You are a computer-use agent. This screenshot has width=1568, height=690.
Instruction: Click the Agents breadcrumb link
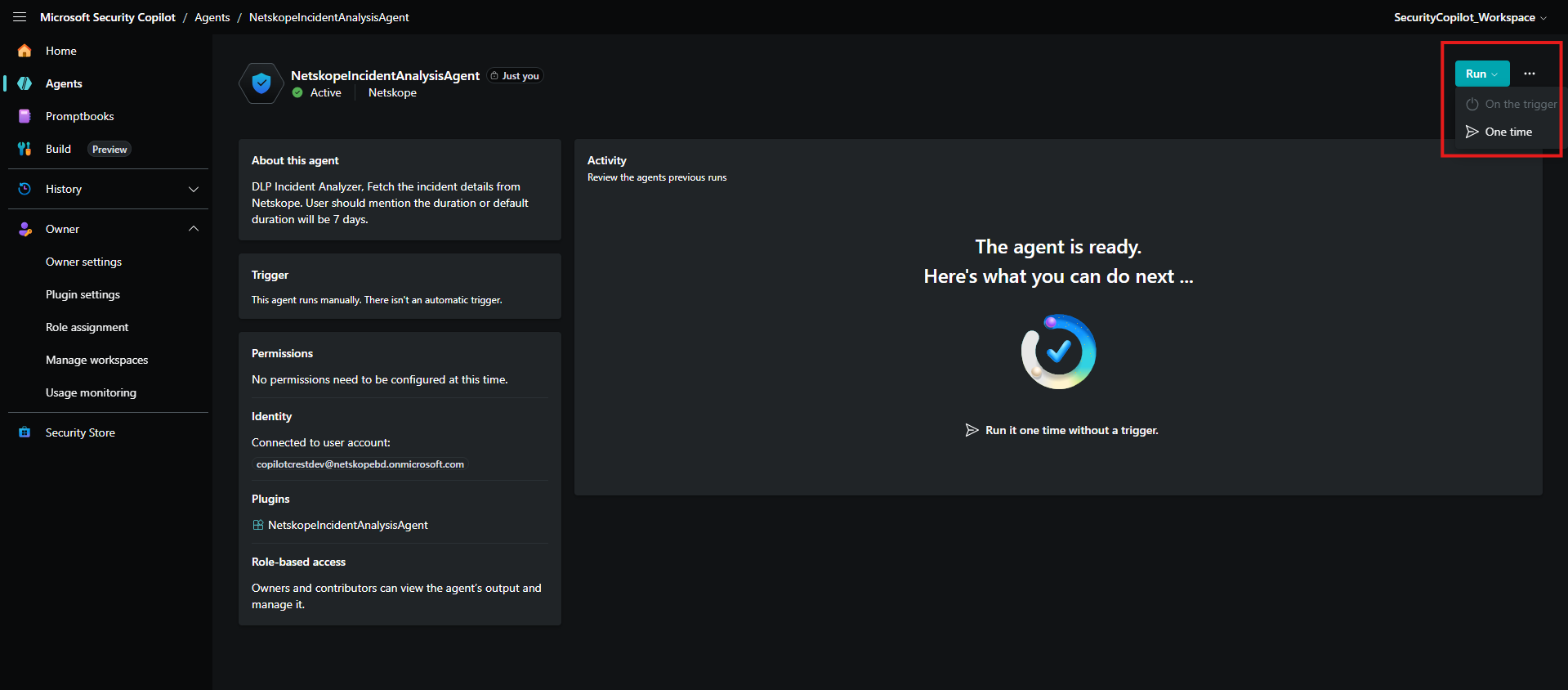pyautogui.click(x=212, y=17)
